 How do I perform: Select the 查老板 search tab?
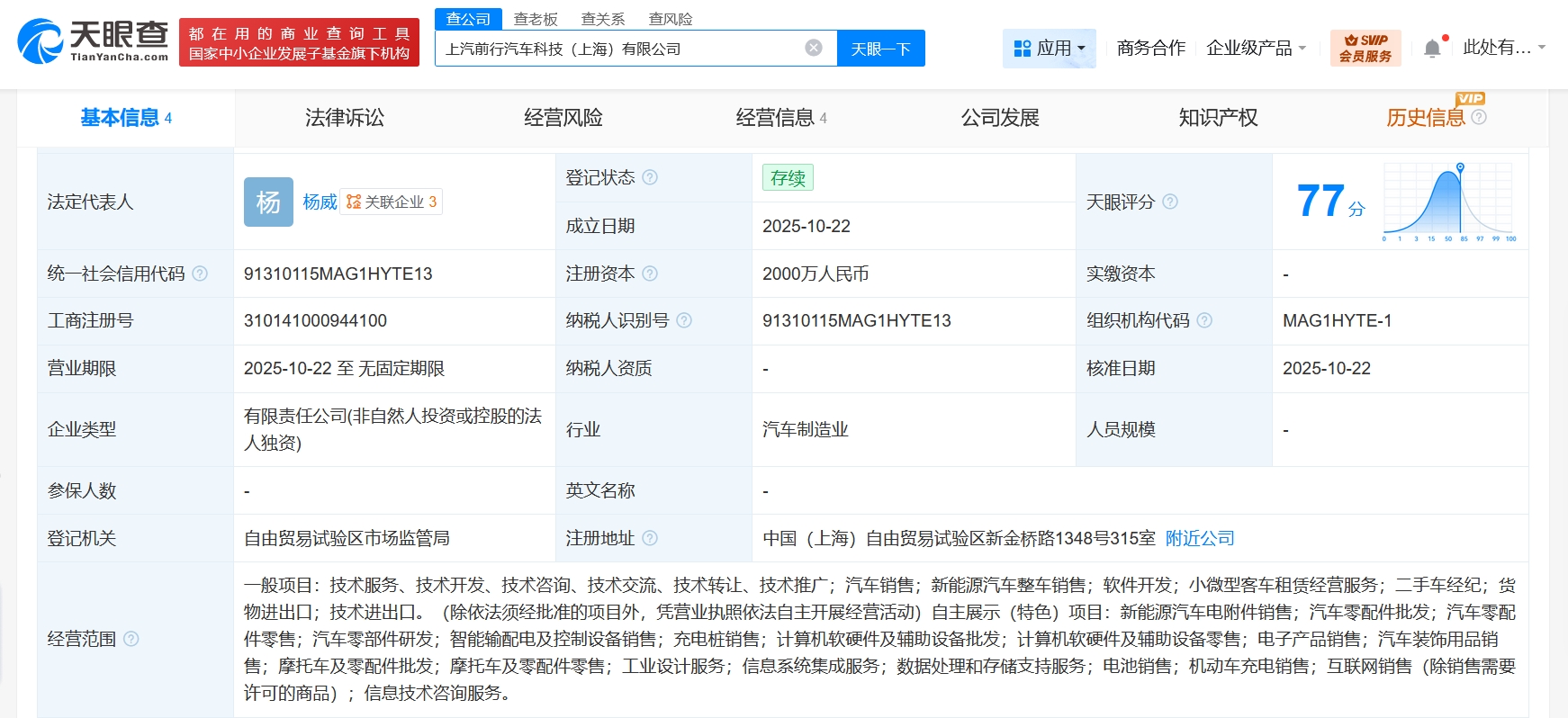tap(536, 19)
